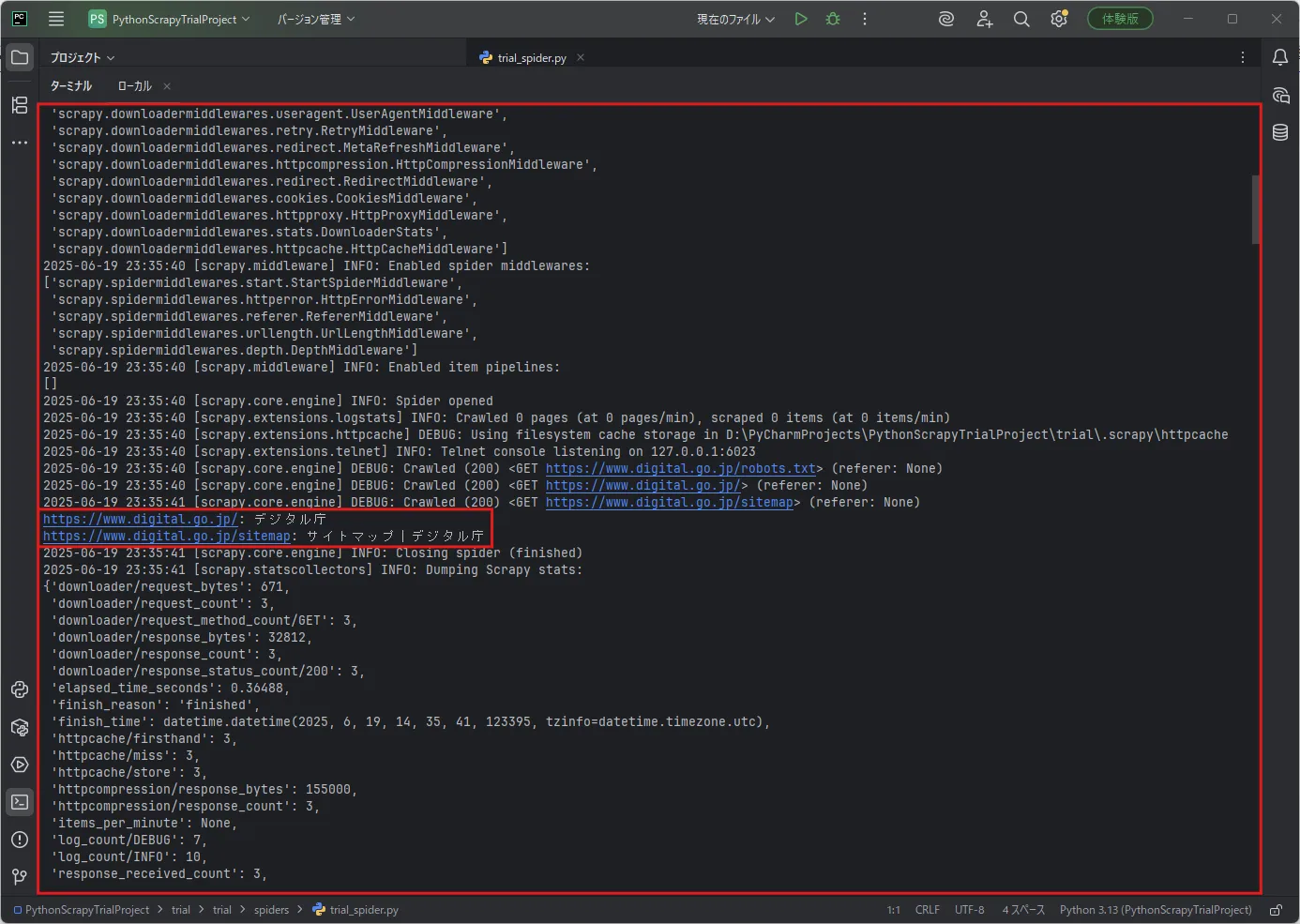The image size is (1300, 924).
Task: Debug the current file
Action: coord(833,19)
